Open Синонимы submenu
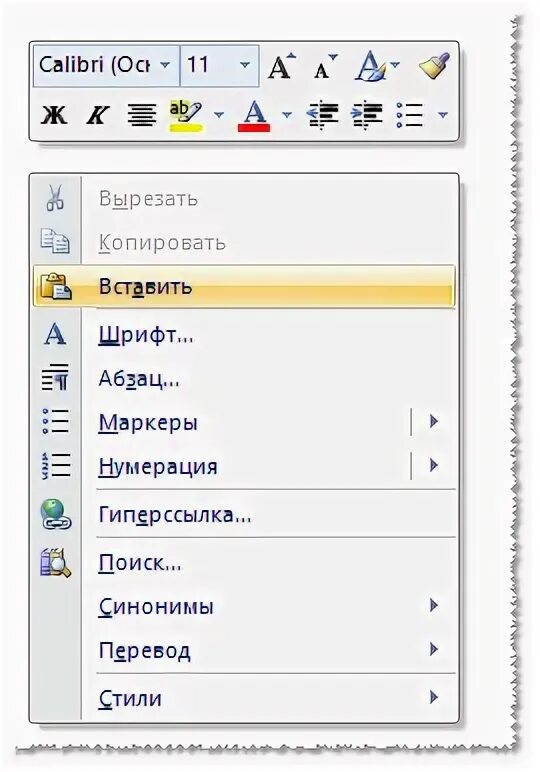 (x=244, y=607)
